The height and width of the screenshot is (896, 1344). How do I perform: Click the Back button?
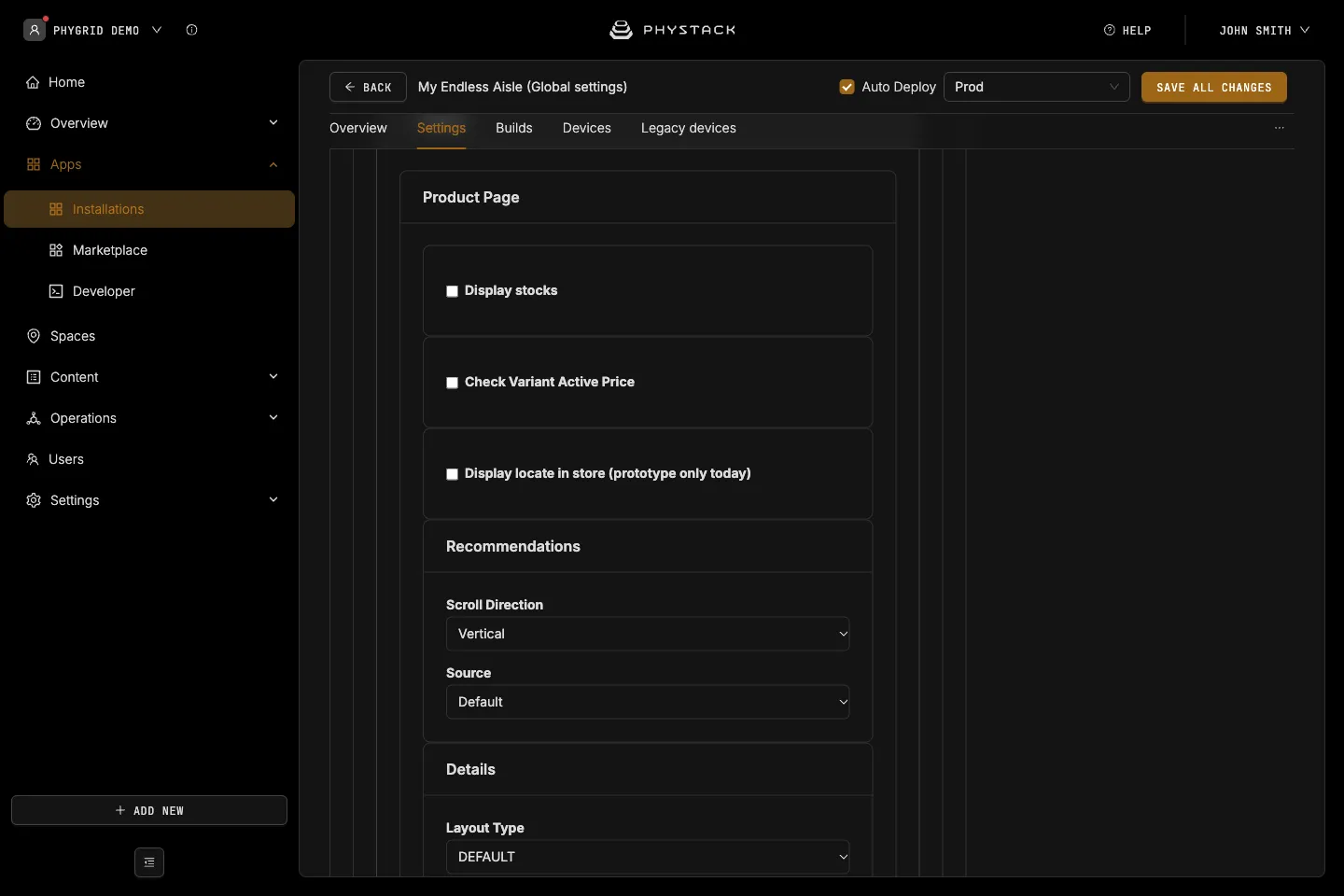pyautogui.click(x=368, y=87)
